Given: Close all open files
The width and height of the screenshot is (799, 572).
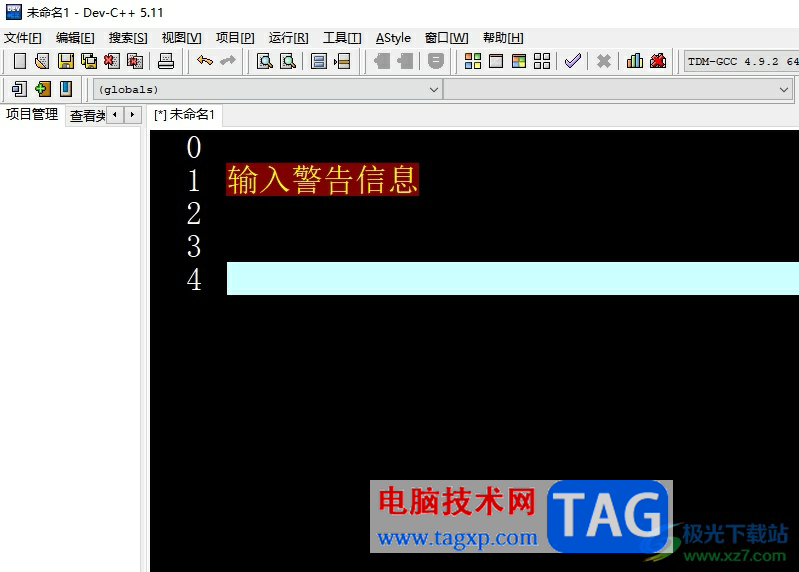Looking at the screenshot, I should [x=135, y=61].
